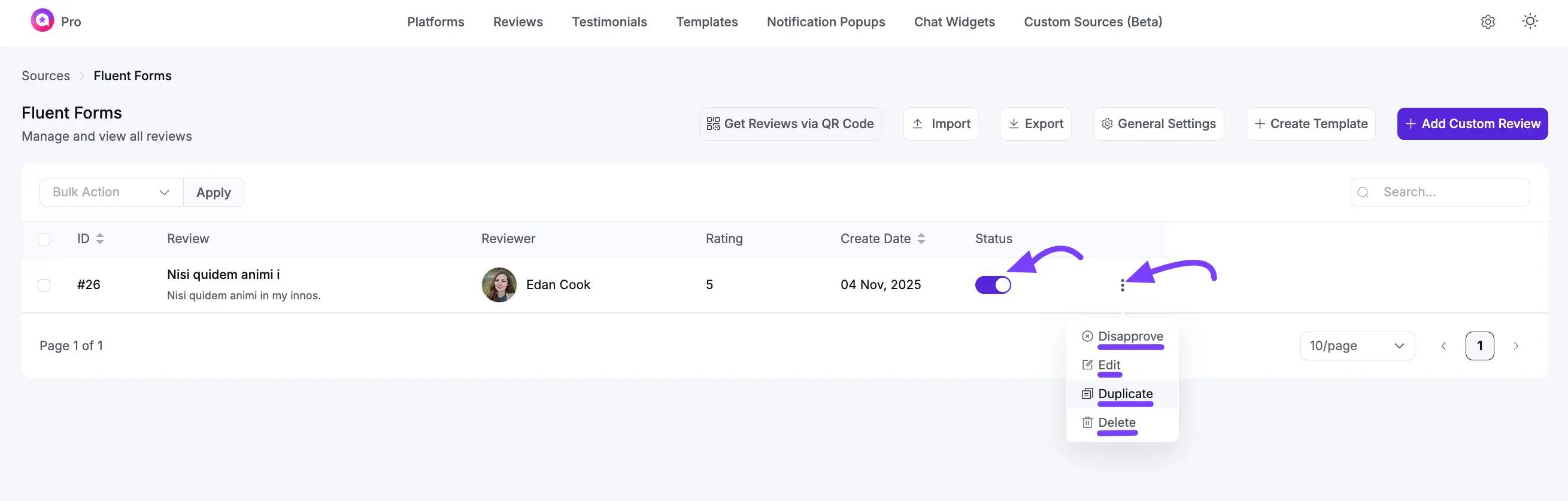Image resolution: width=1568 pixels, height=501 pixels.
Task: Click the Sources breadcrumb link
Action: pos(46,76)
